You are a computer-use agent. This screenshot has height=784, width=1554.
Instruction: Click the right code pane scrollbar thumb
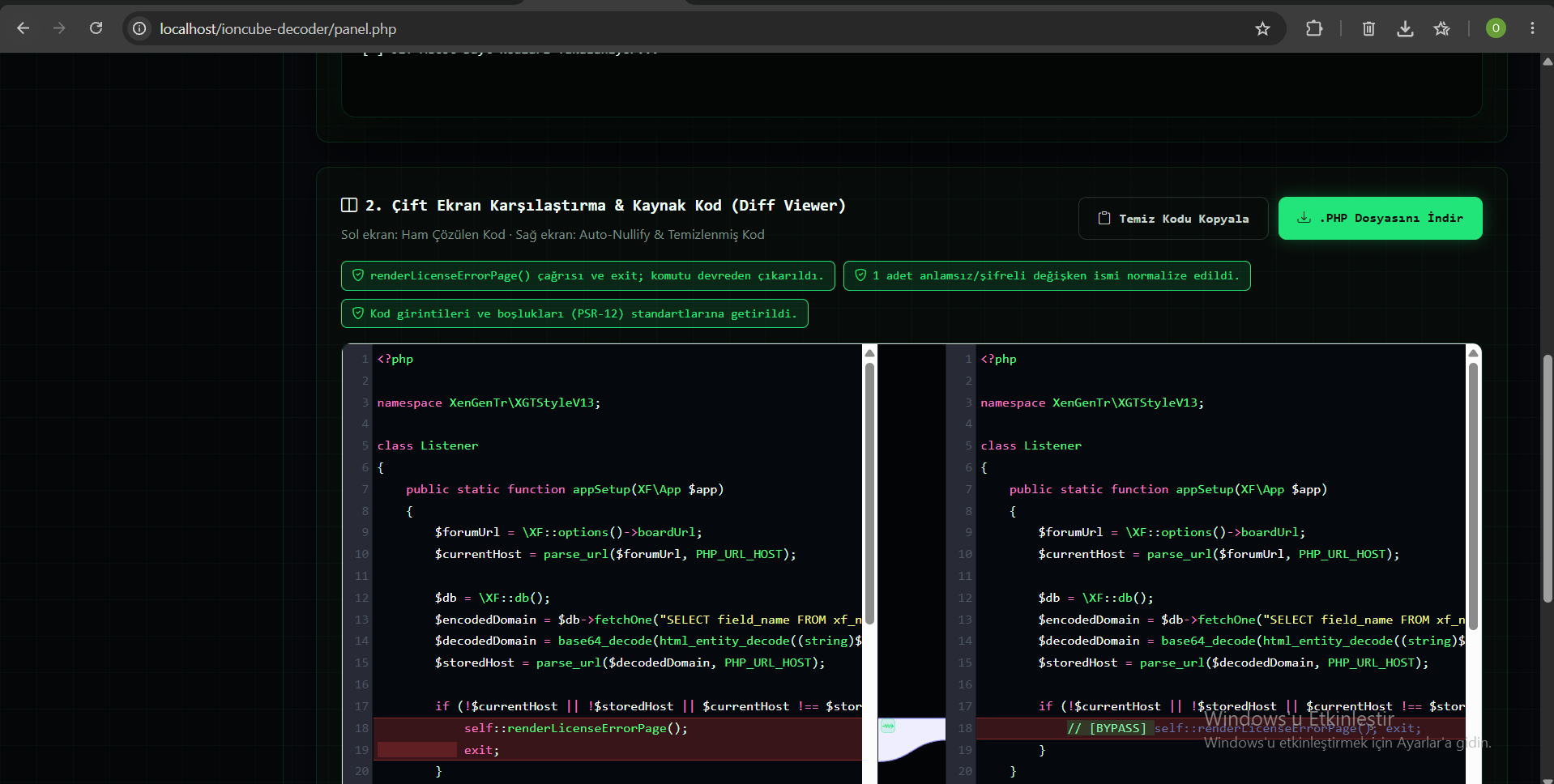[1473, 496]
